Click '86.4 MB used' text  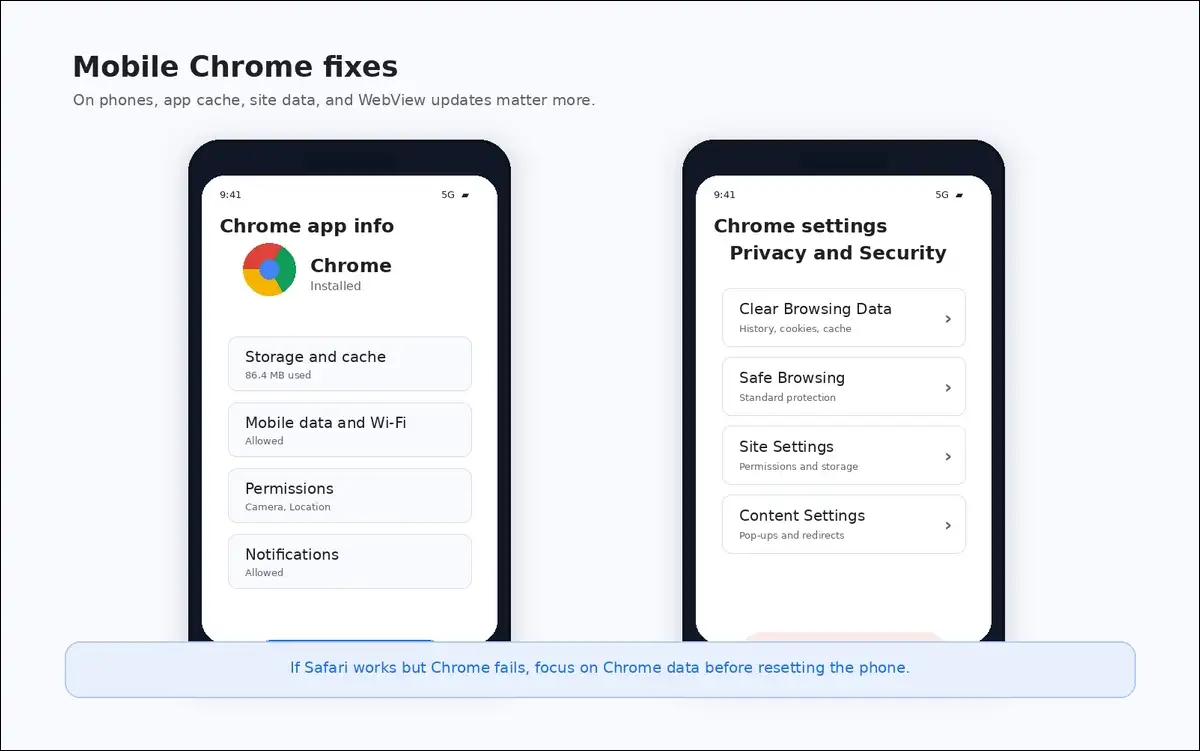278,376
